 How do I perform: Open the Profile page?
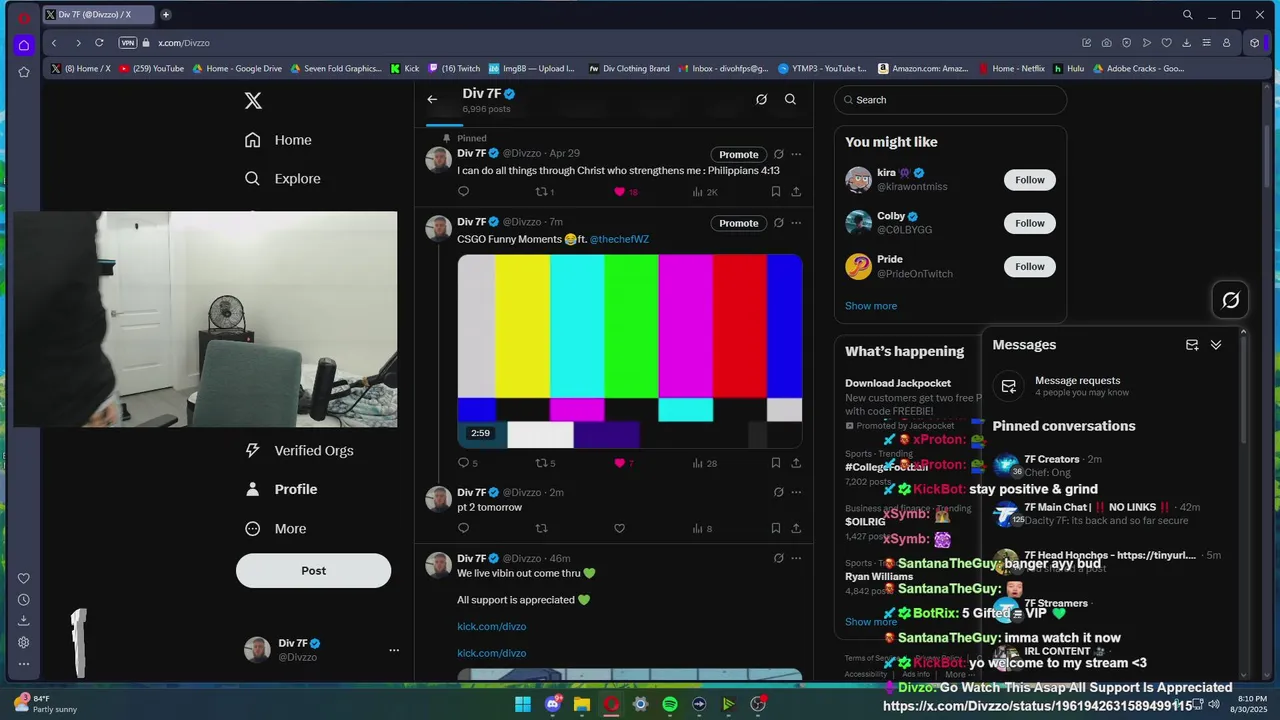click(281, 490)
